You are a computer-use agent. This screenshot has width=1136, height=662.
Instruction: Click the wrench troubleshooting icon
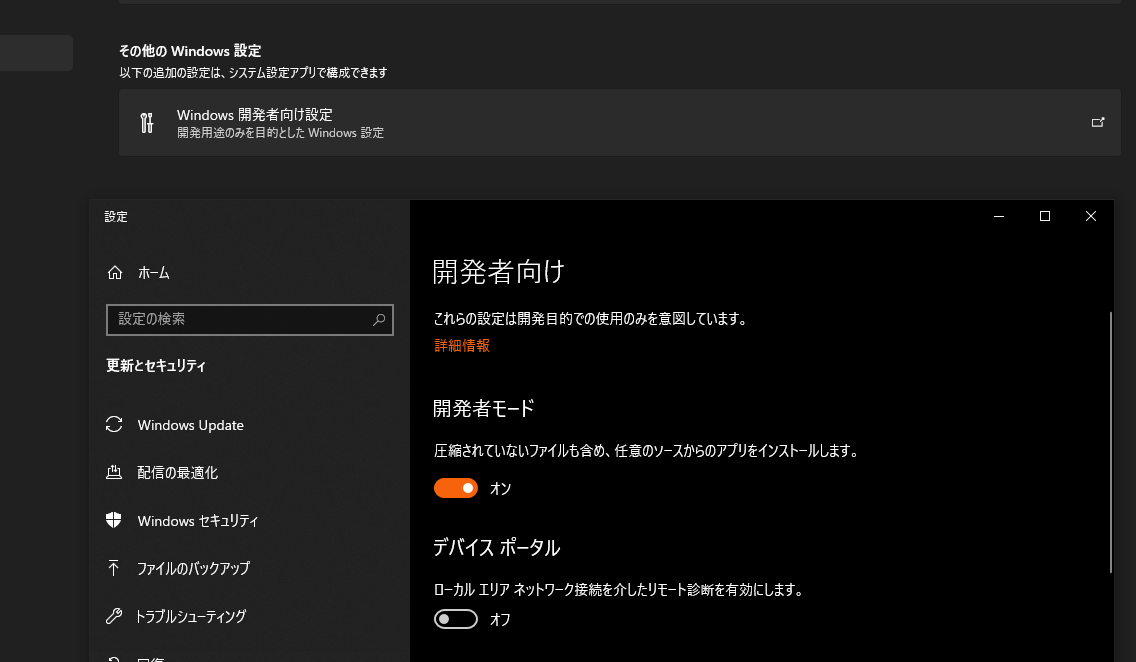click(x=114, y=616)
